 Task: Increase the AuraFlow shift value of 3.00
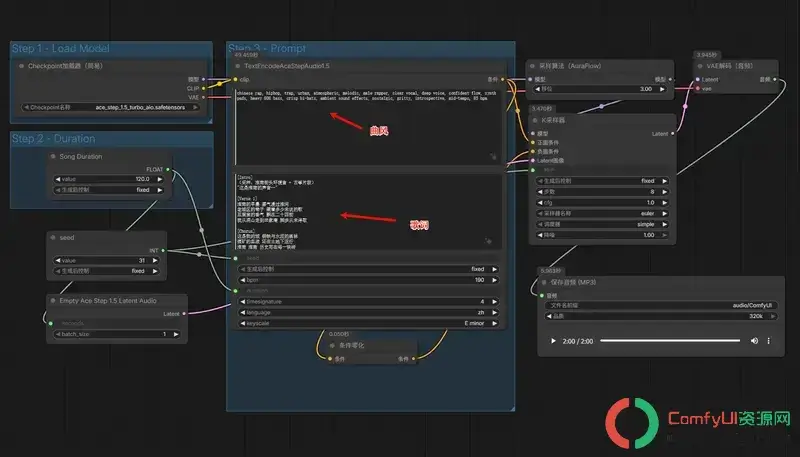pos(662,89)
